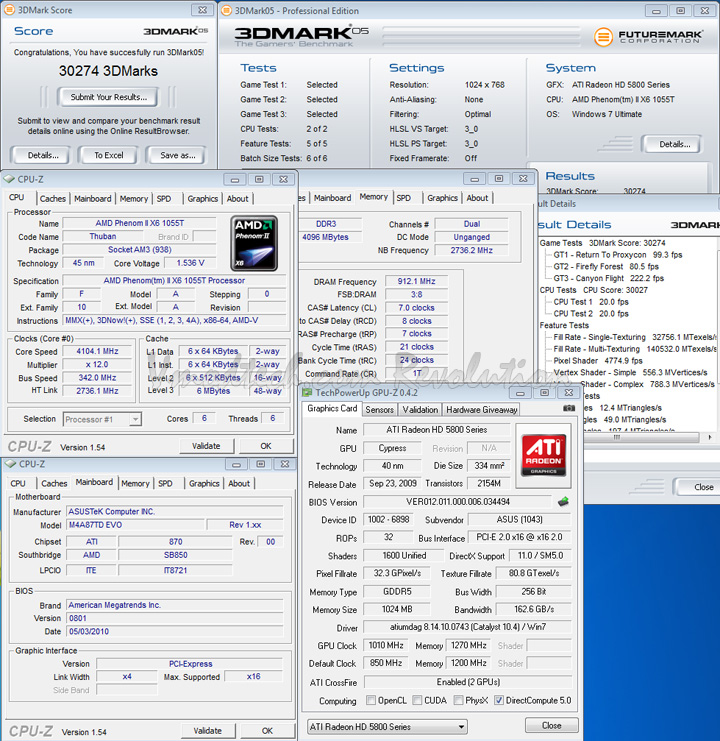Click the Details button in 3DMark Score
Viewport: 720px width, 741px height.
click(x=43, y=155)
